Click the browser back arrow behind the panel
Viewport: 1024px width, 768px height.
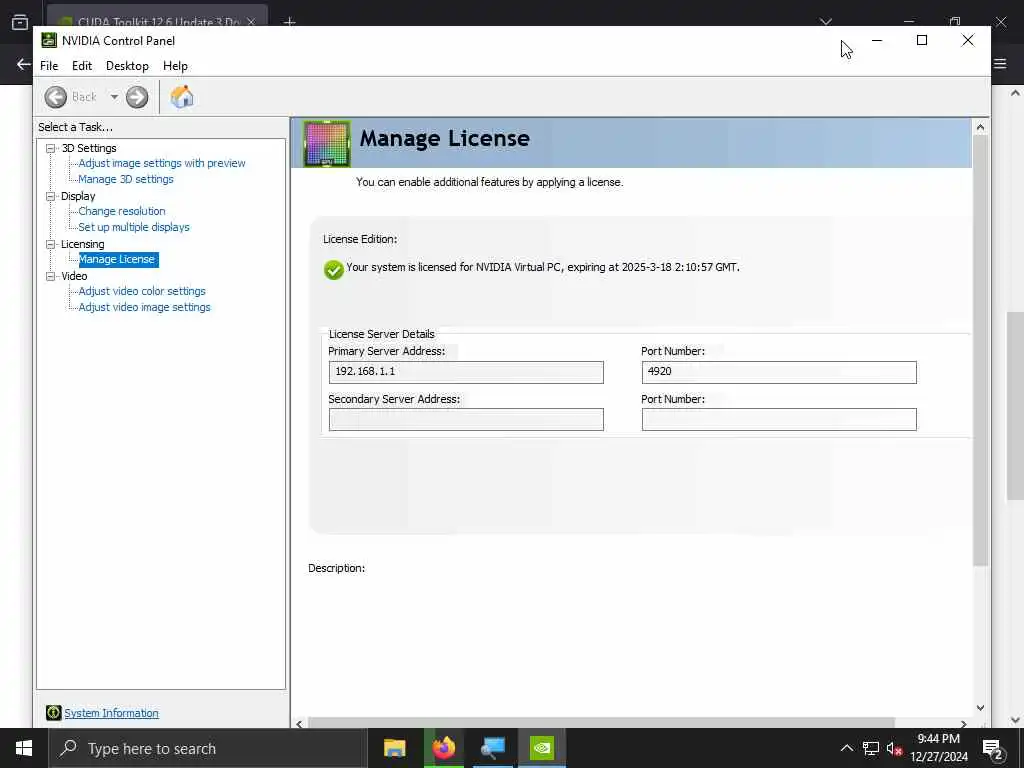point(24,64)
